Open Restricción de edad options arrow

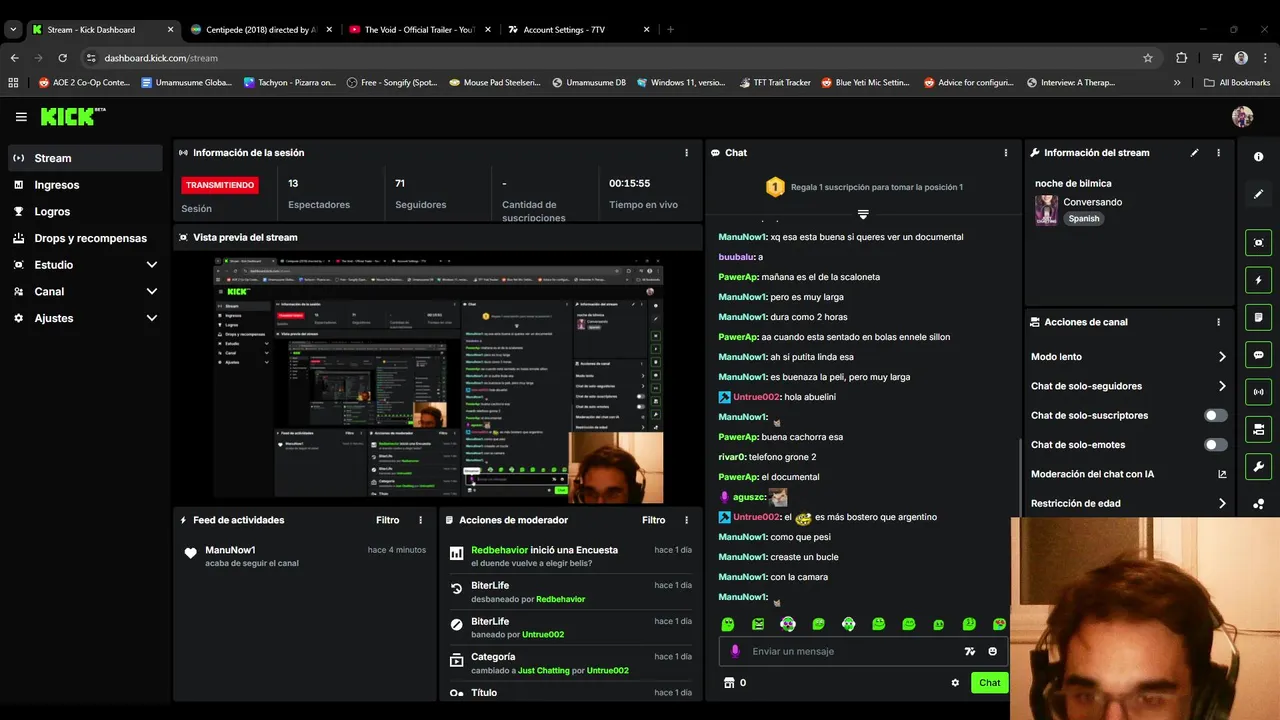1221,503
